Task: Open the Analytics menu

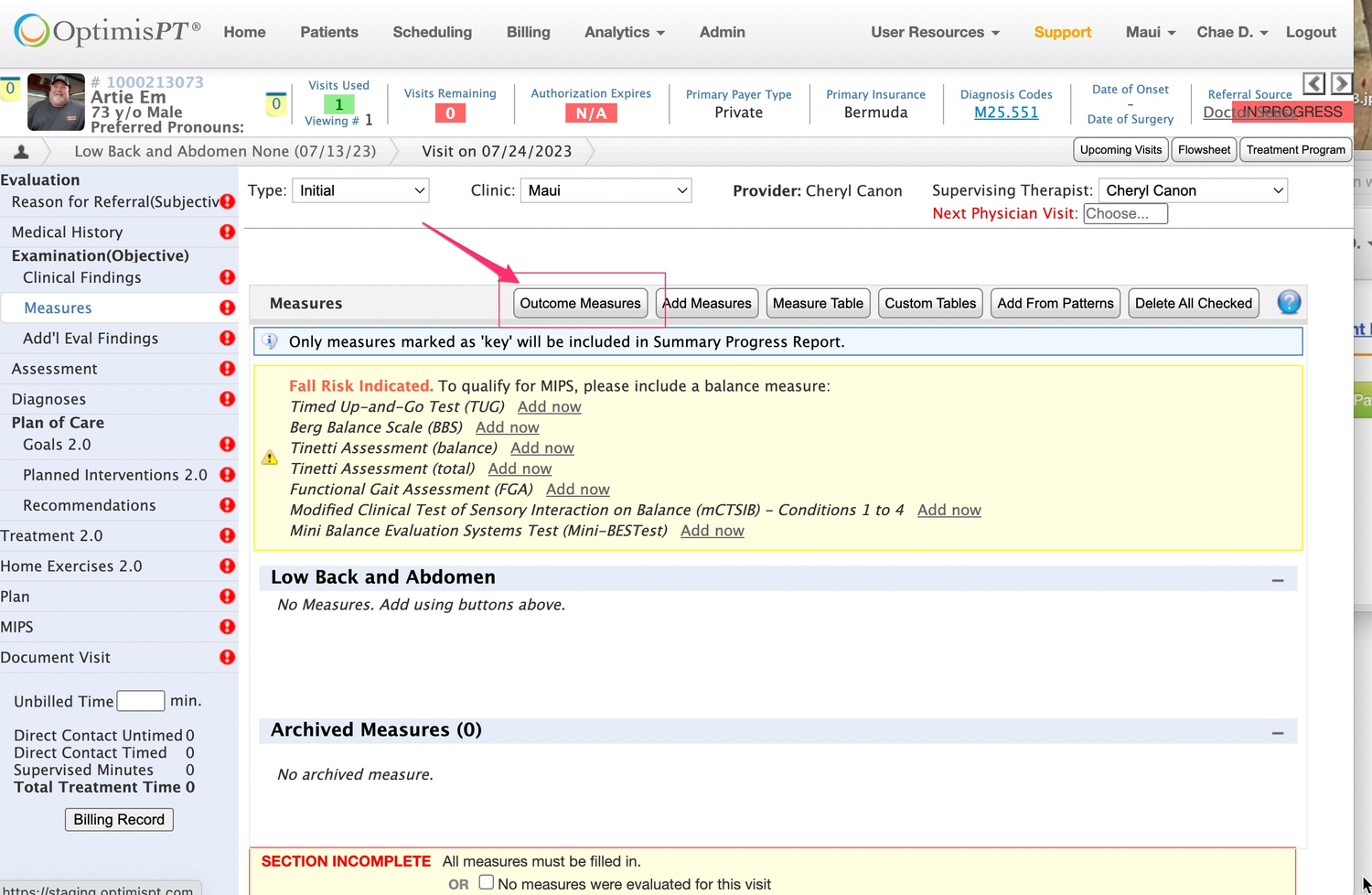Action: (624, 32)
